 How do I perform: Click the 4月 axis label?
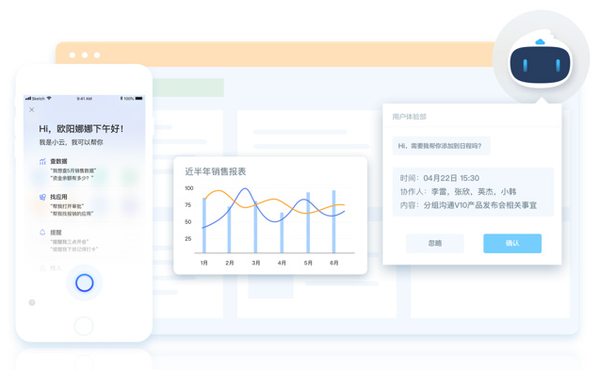(x=282, y=263)
